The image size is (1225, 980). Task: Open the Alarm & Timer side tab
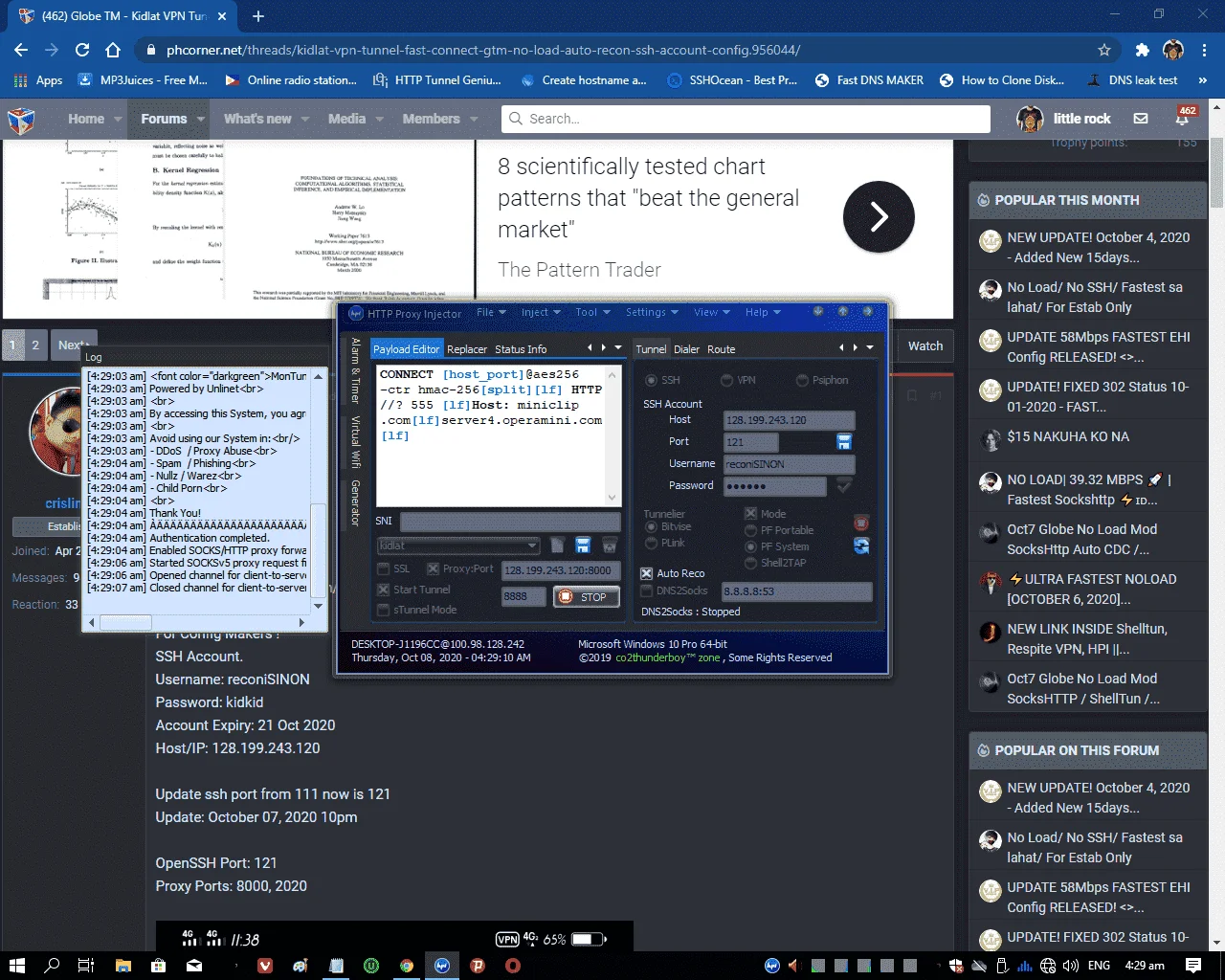[x=355, y=369]
